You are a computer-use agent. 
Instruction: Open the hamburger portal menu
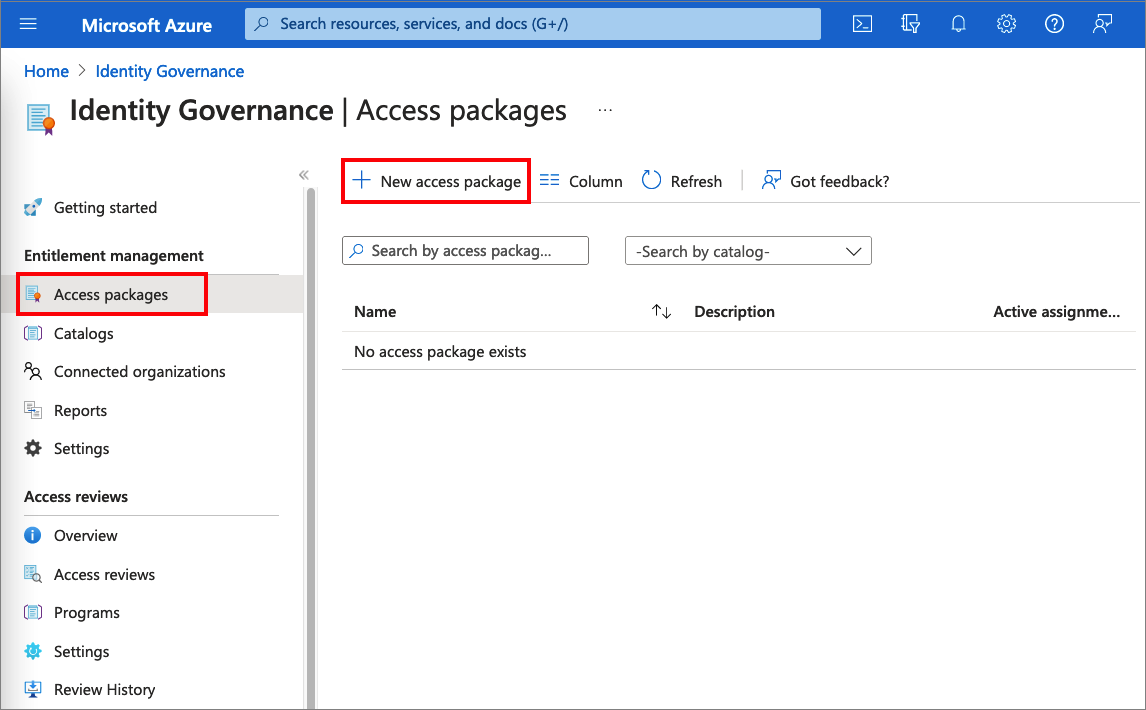tap(28, 24)
